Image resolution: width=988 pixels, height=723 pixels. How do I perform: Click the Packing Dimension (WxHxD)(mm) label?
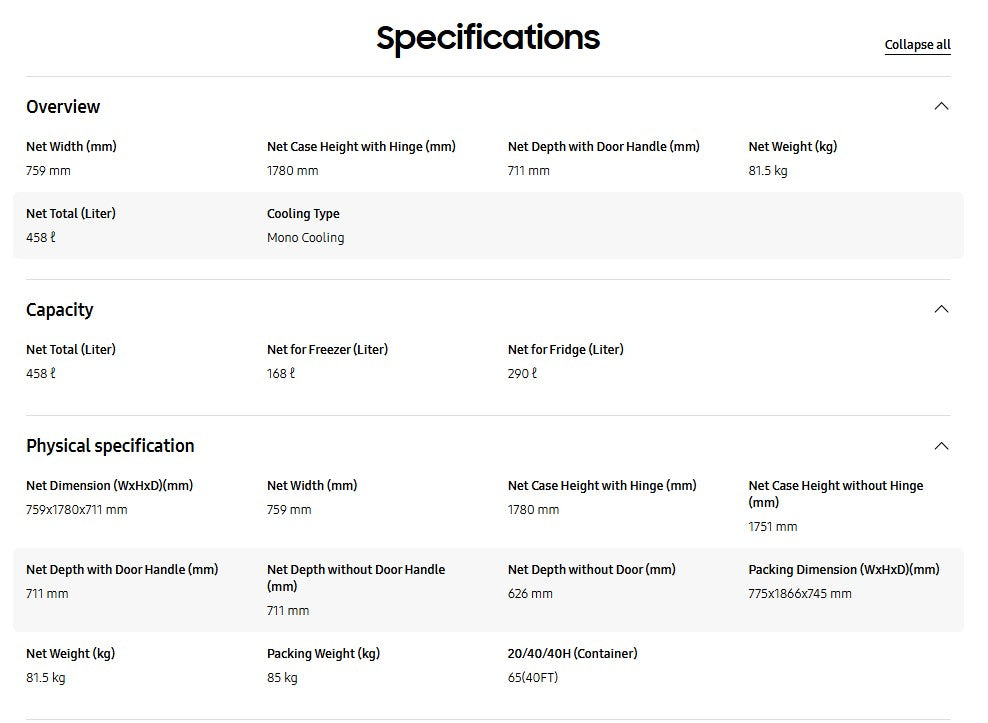[x=843, y=570]
